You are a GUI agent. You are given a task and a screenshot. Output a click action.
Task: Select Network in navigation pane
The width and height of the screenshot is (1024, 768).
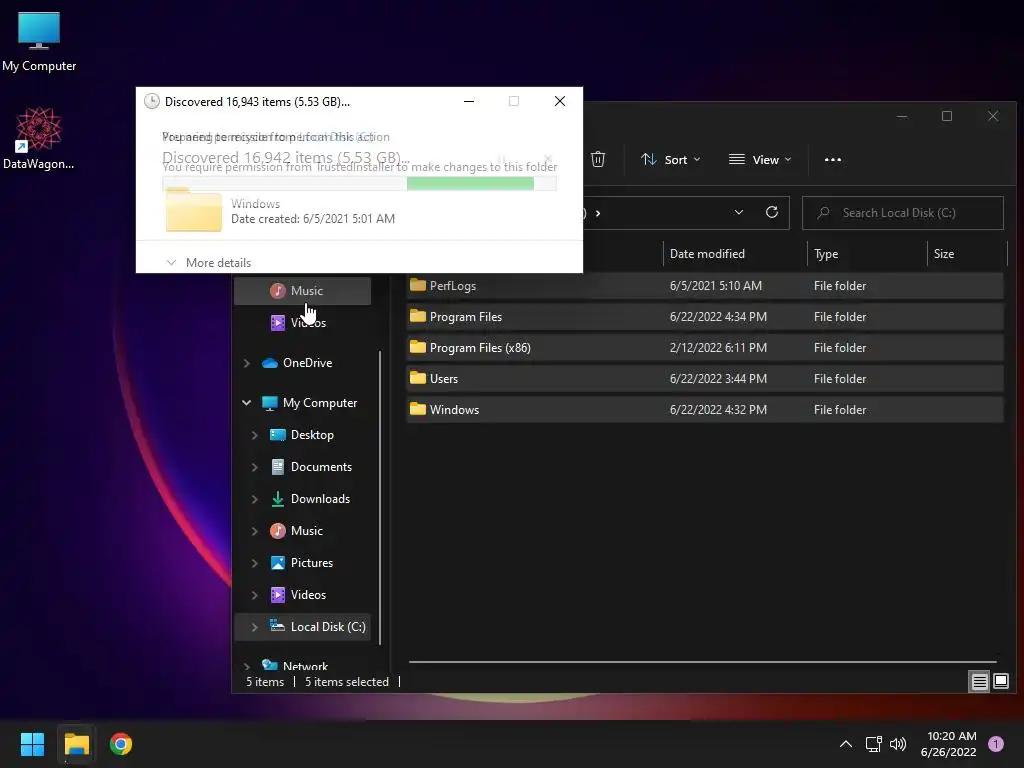pyautogui.click(x=305, y=665)
